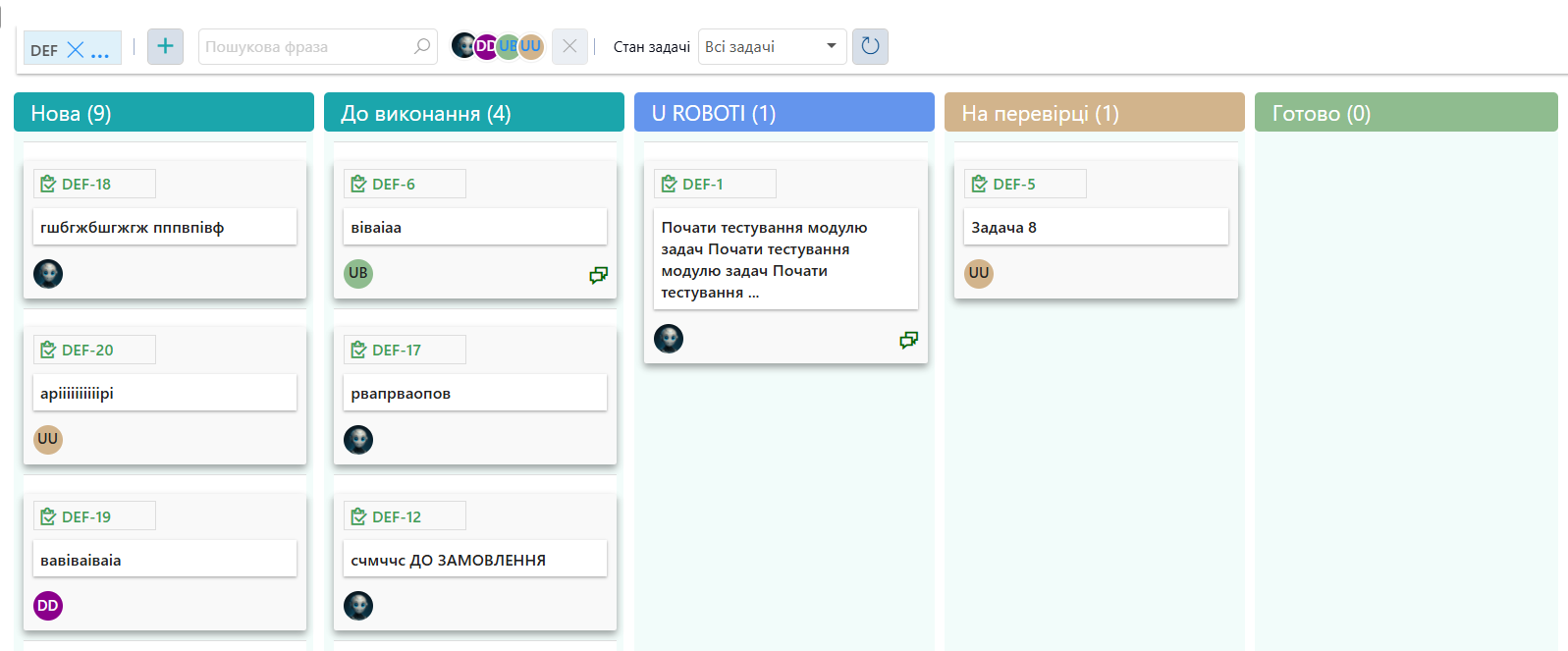Filter by UU user avatar in toolbar

tap(531, 46)
